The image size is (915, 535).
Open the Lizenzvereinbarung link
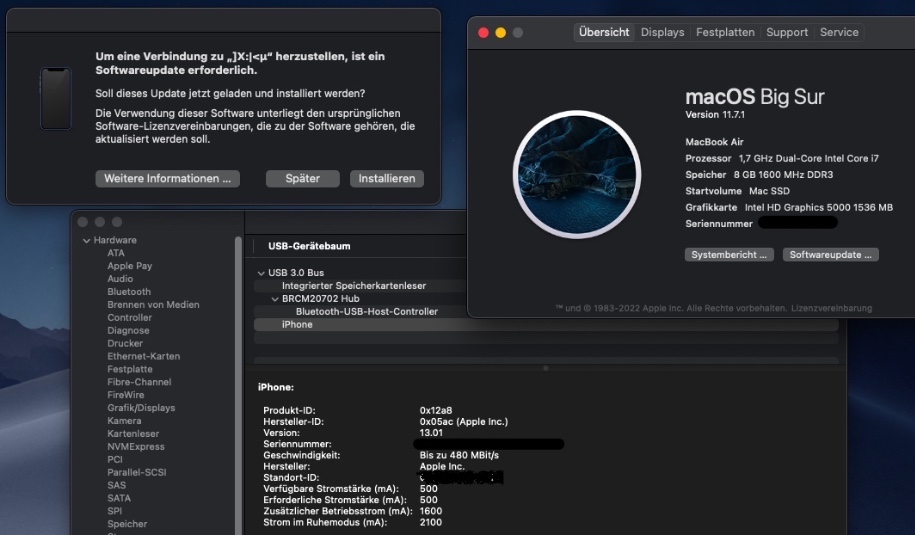click(x=832, y=308)
